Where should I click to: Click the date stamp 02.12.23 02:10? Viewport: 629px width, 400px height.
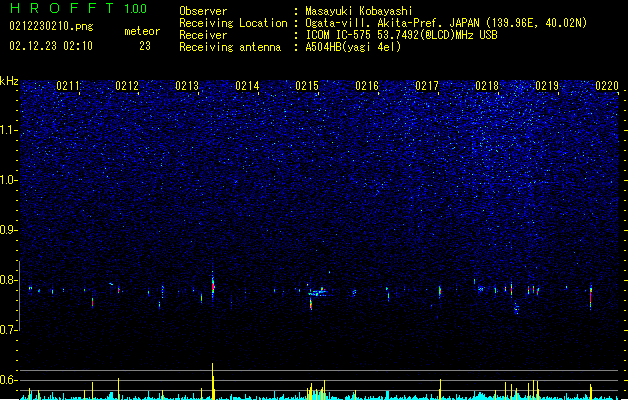(x=51, y=46)
